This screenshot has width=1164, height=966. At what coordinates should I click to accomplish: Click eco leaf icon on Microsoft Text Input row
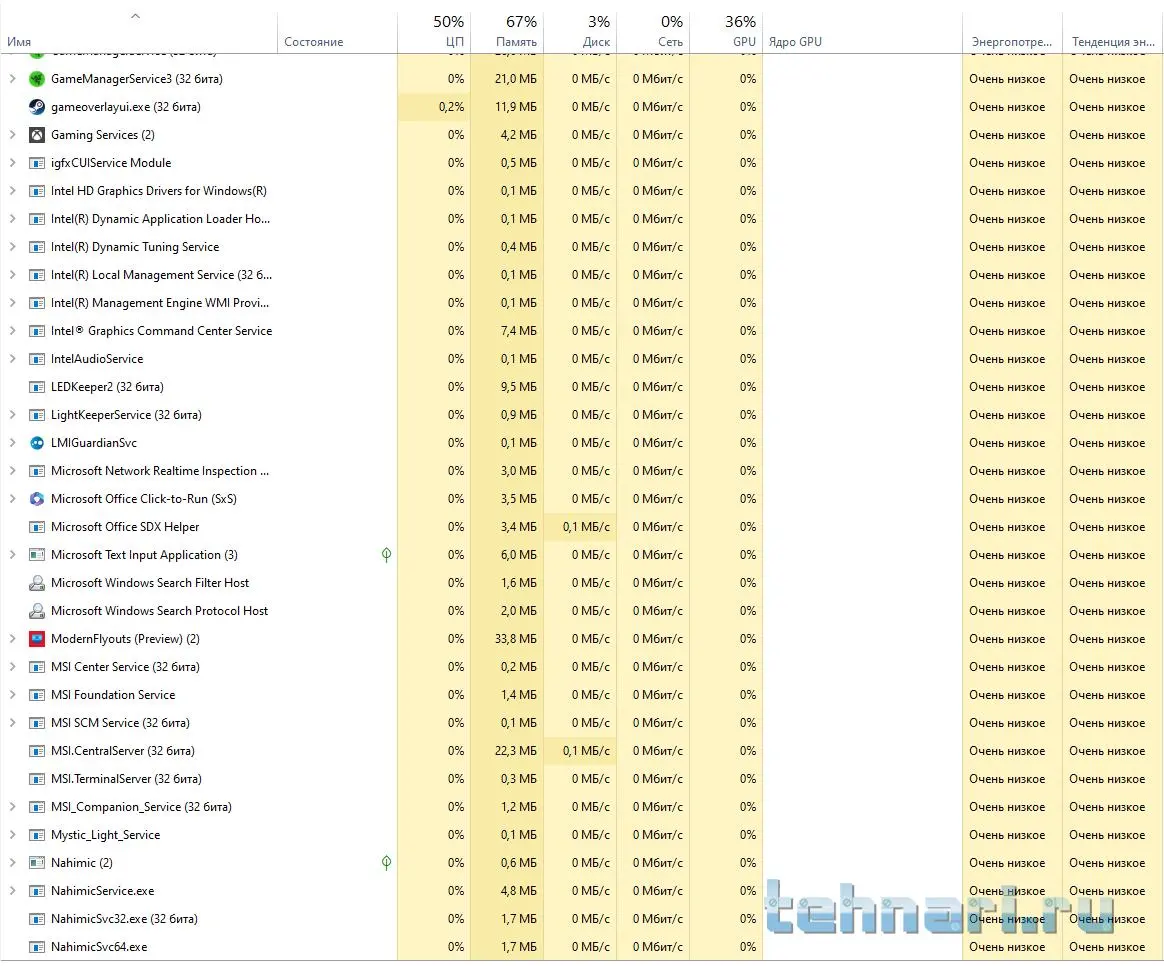click(x=386, y=555)
